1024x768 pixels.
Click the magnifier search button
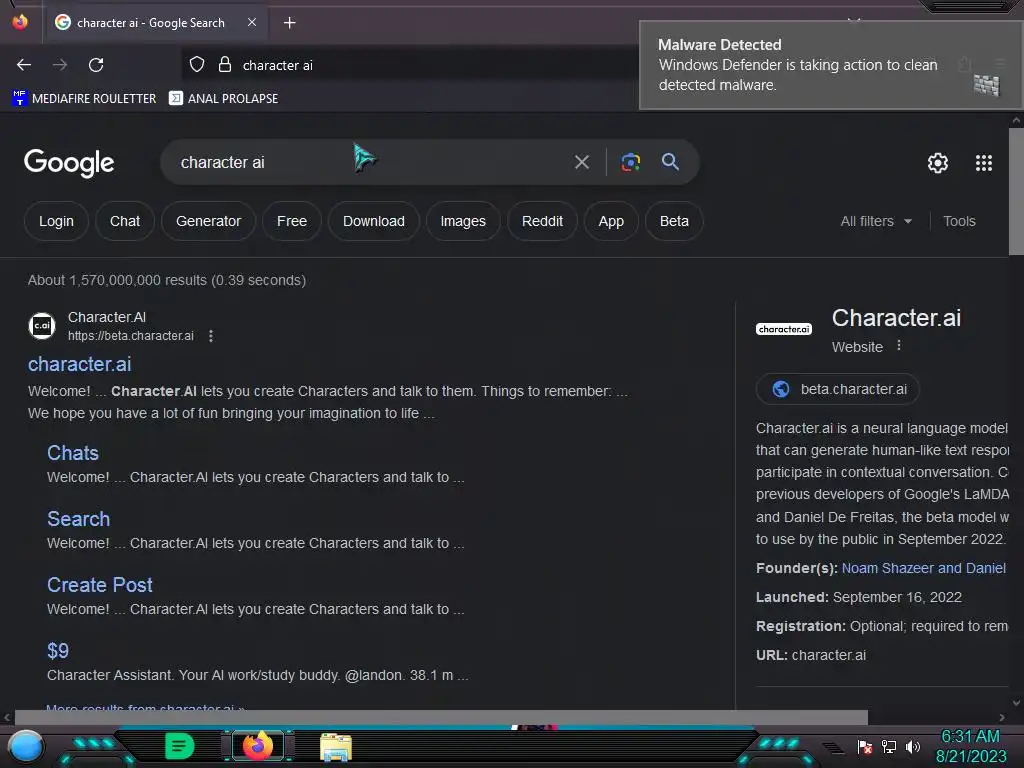[670, 162]
